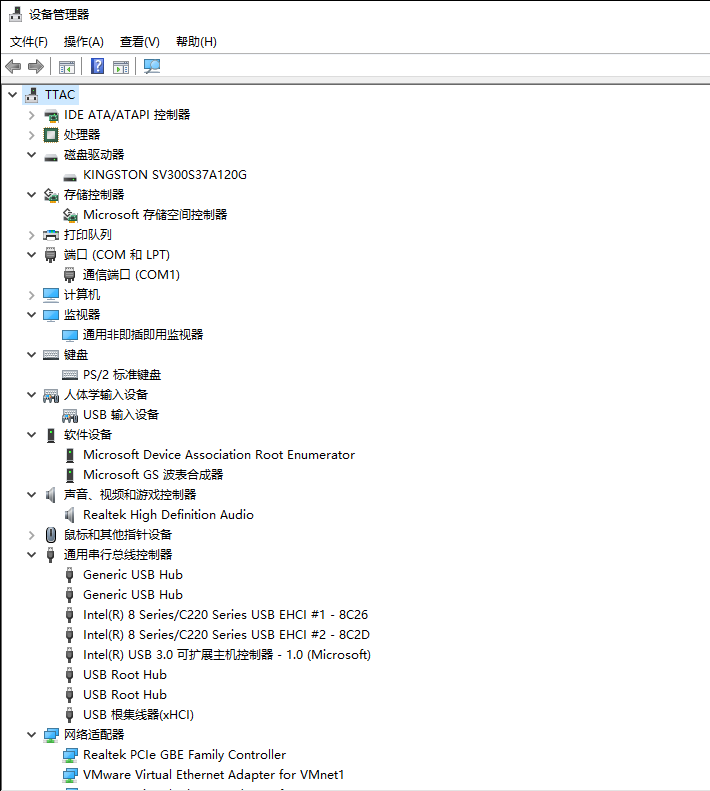Screen dimensions: 710x791
Task: Click the mouse icon next to 鼠标和其他指针设备
Action: click(x=51, y=535)
